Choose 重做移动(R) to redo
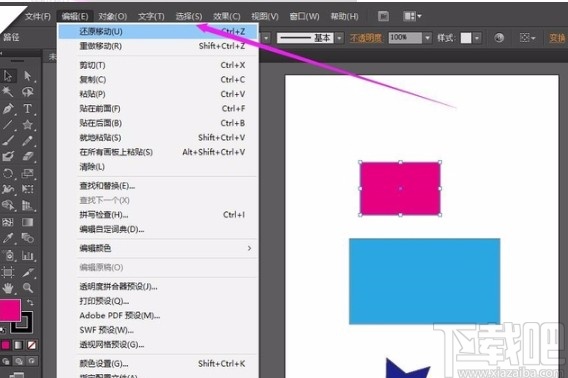The image size is (568, 378). click(158, 46)
